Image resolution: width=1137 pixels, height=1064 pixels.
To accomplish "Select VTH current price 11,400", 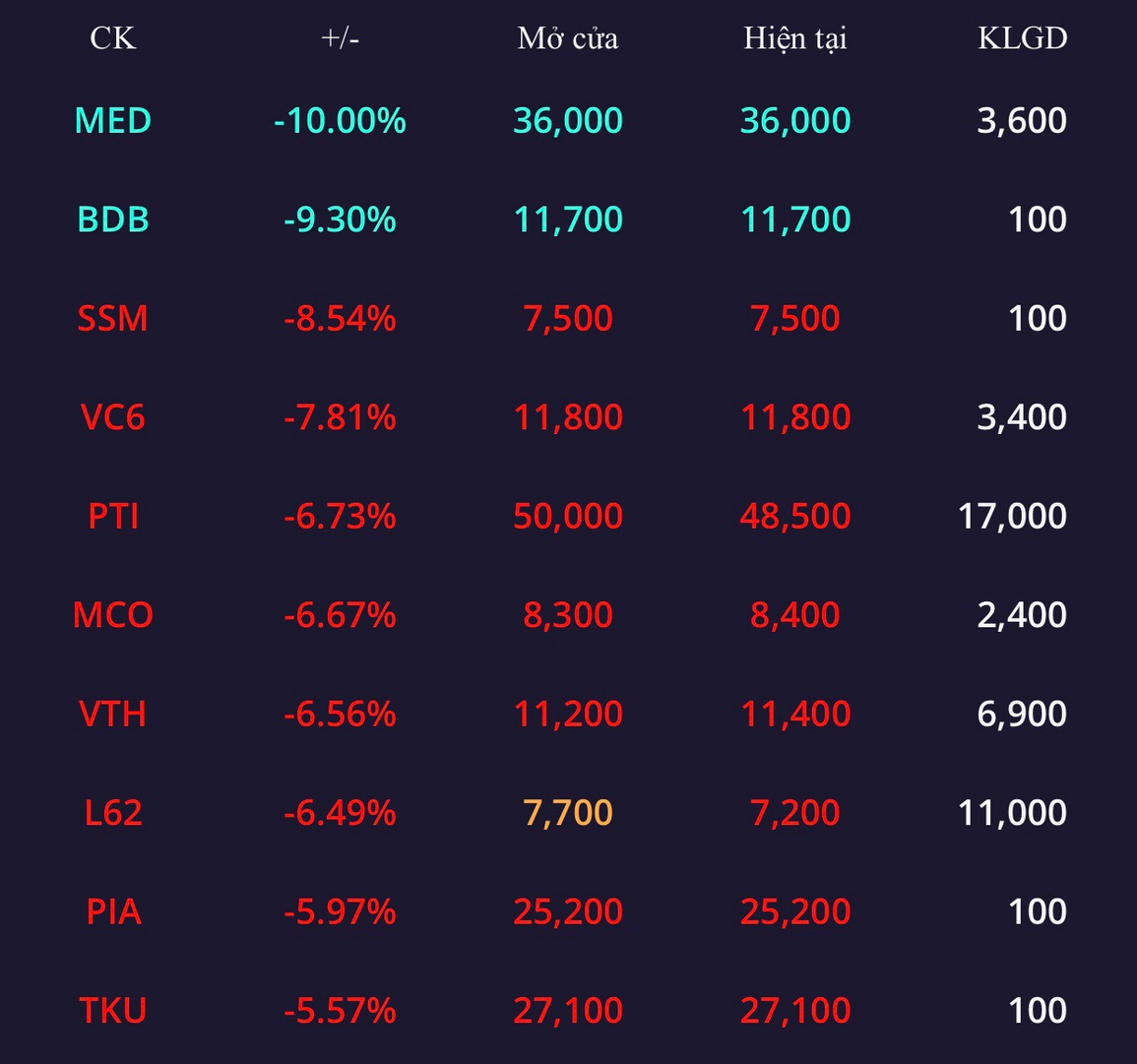I will point(795,714).
